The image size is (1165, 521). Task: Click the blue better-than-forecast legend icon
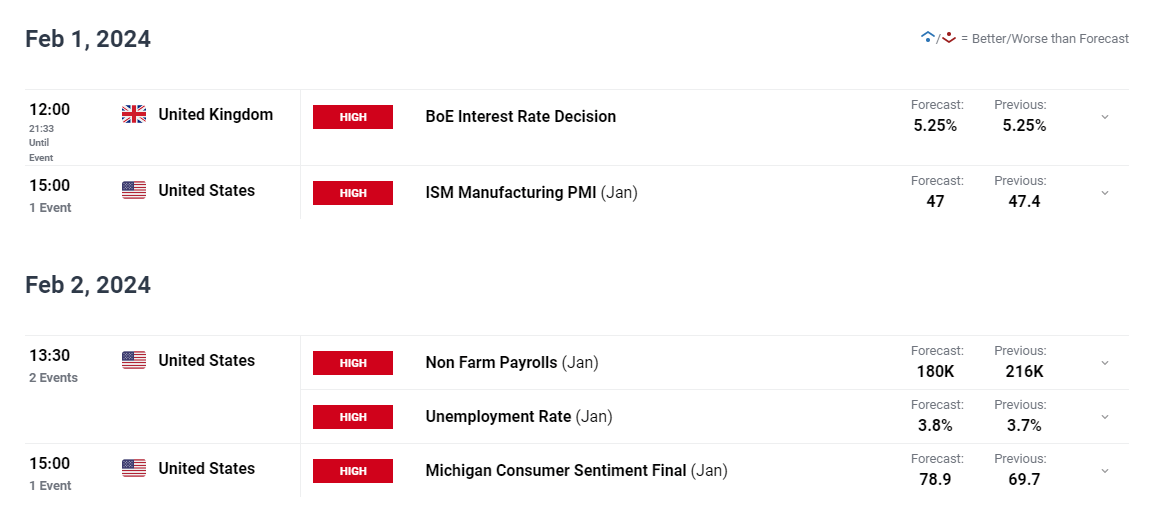pos(927,37)
